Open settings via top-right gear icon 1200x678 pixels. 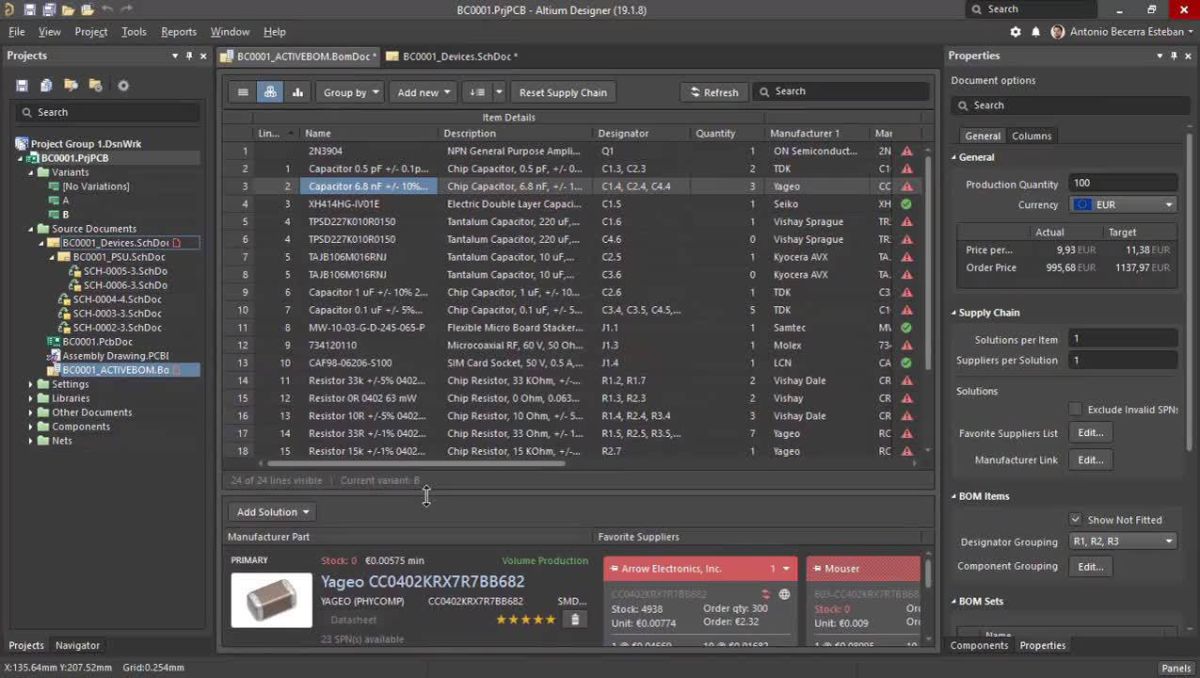(x=1015, y=32)
